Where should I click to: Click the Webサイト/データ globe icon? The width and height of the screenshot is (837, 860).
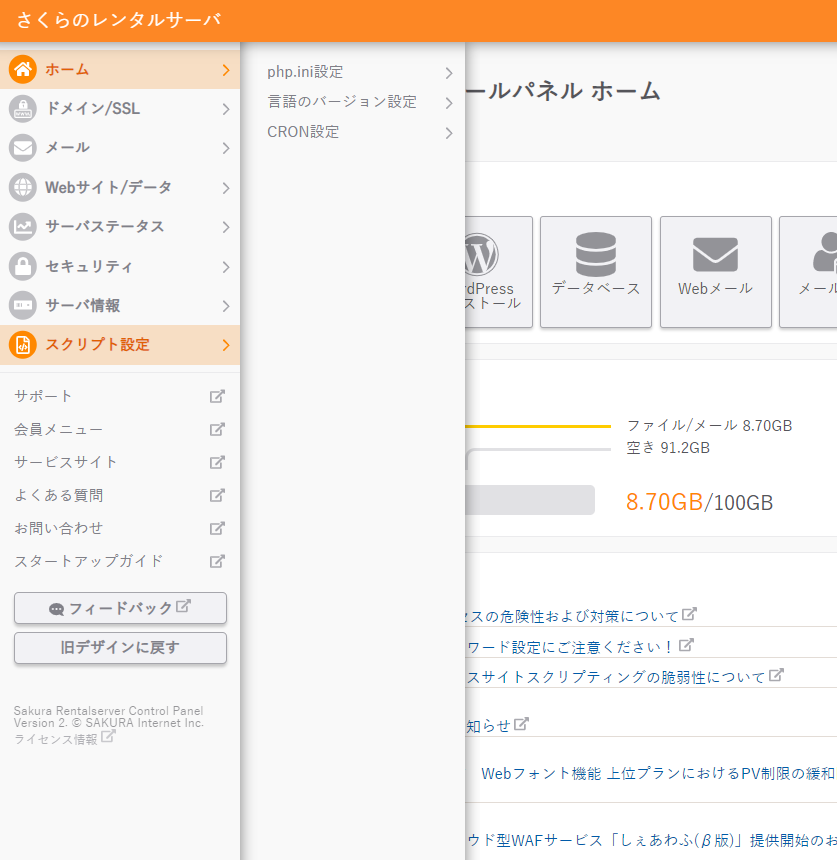(x=22, y=187)
